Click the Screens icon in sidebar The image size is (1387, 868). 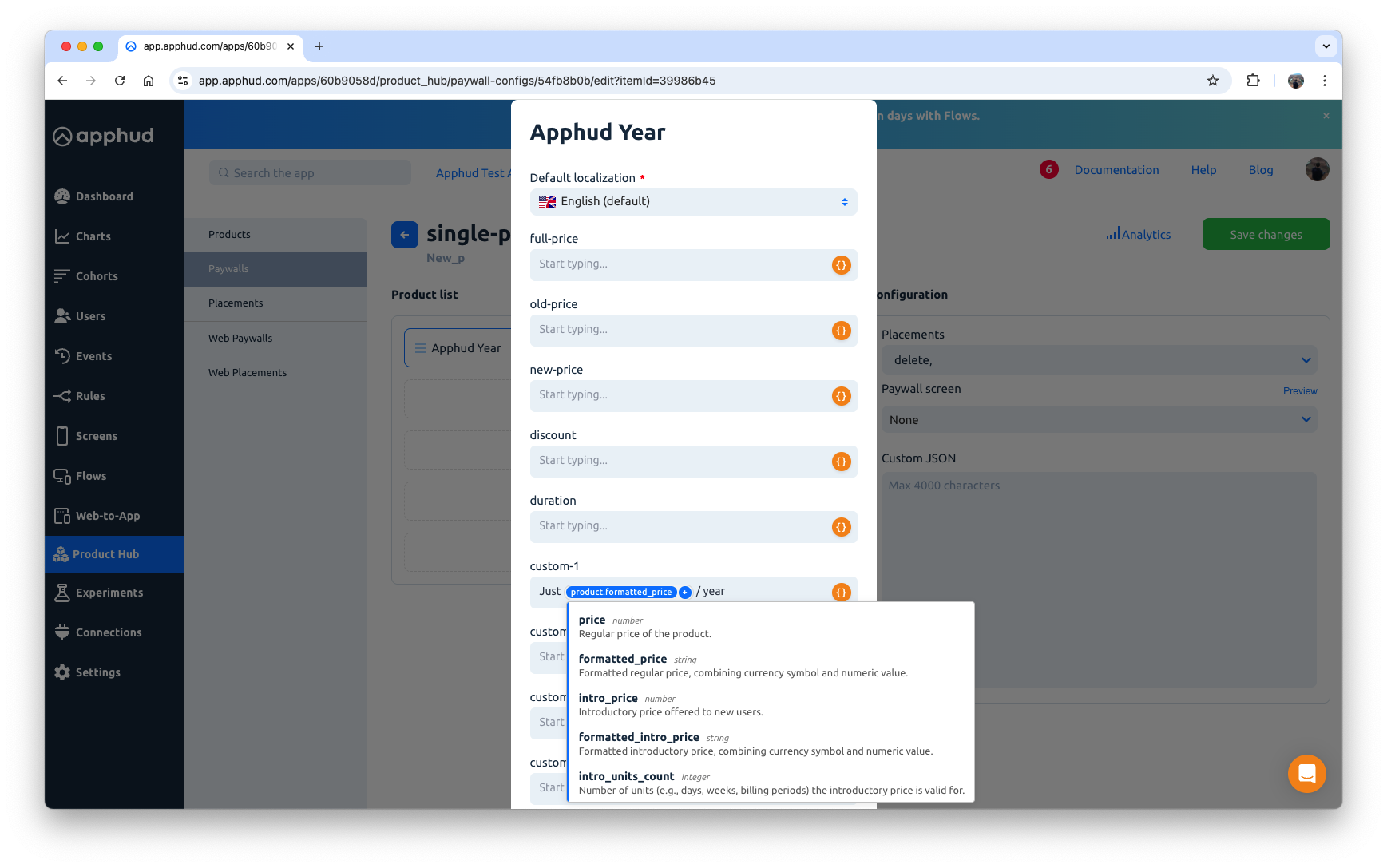coord(62,436)
